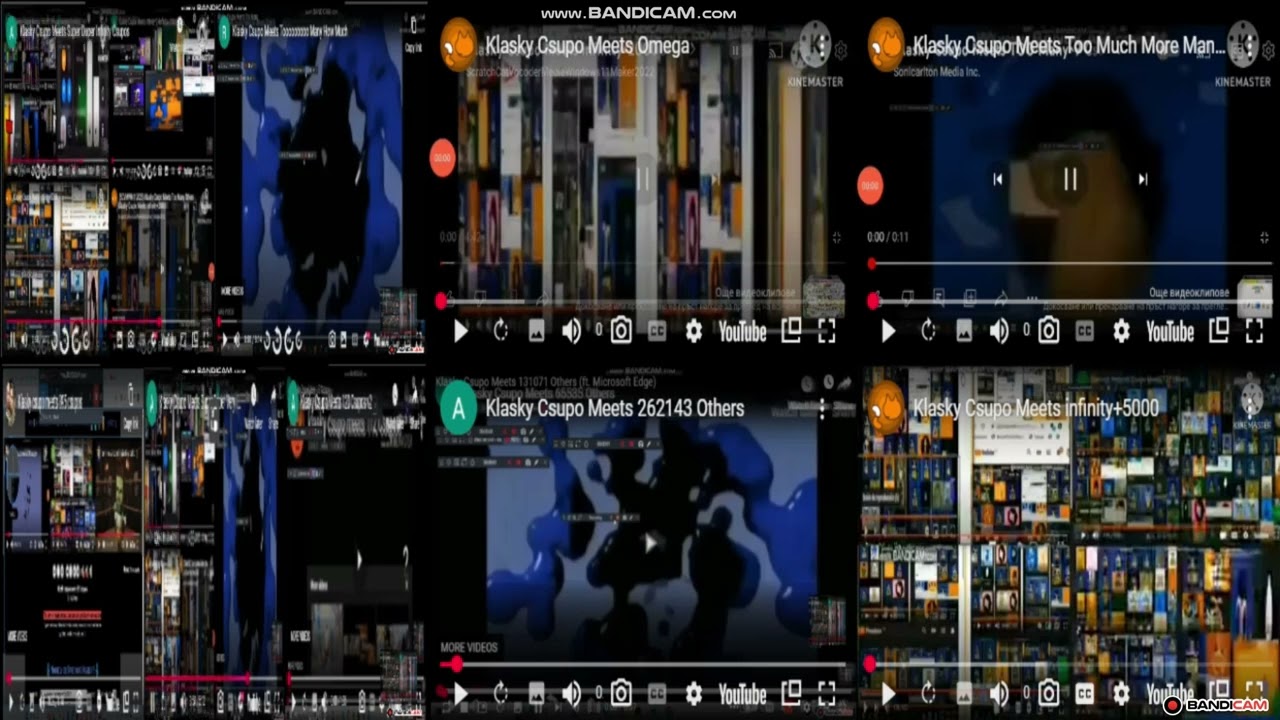The width and height of the screenshot is (1280, 720).
Task: Click 'MORE VIDEOS' label in 262143 Others player
Action: pos(469,648)
